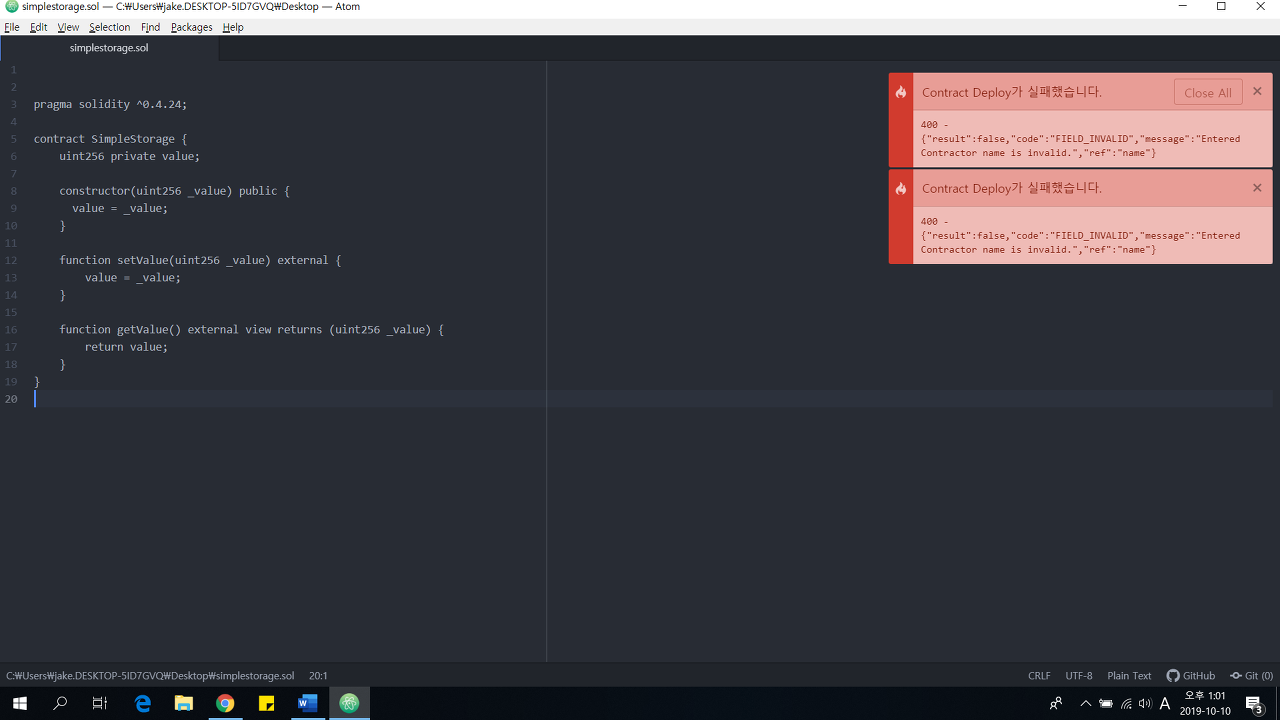Viewport: 1280px width, 720px height.
Task: Click the 'contract SimpleStorage {' line
Action: tap(110, 139)
